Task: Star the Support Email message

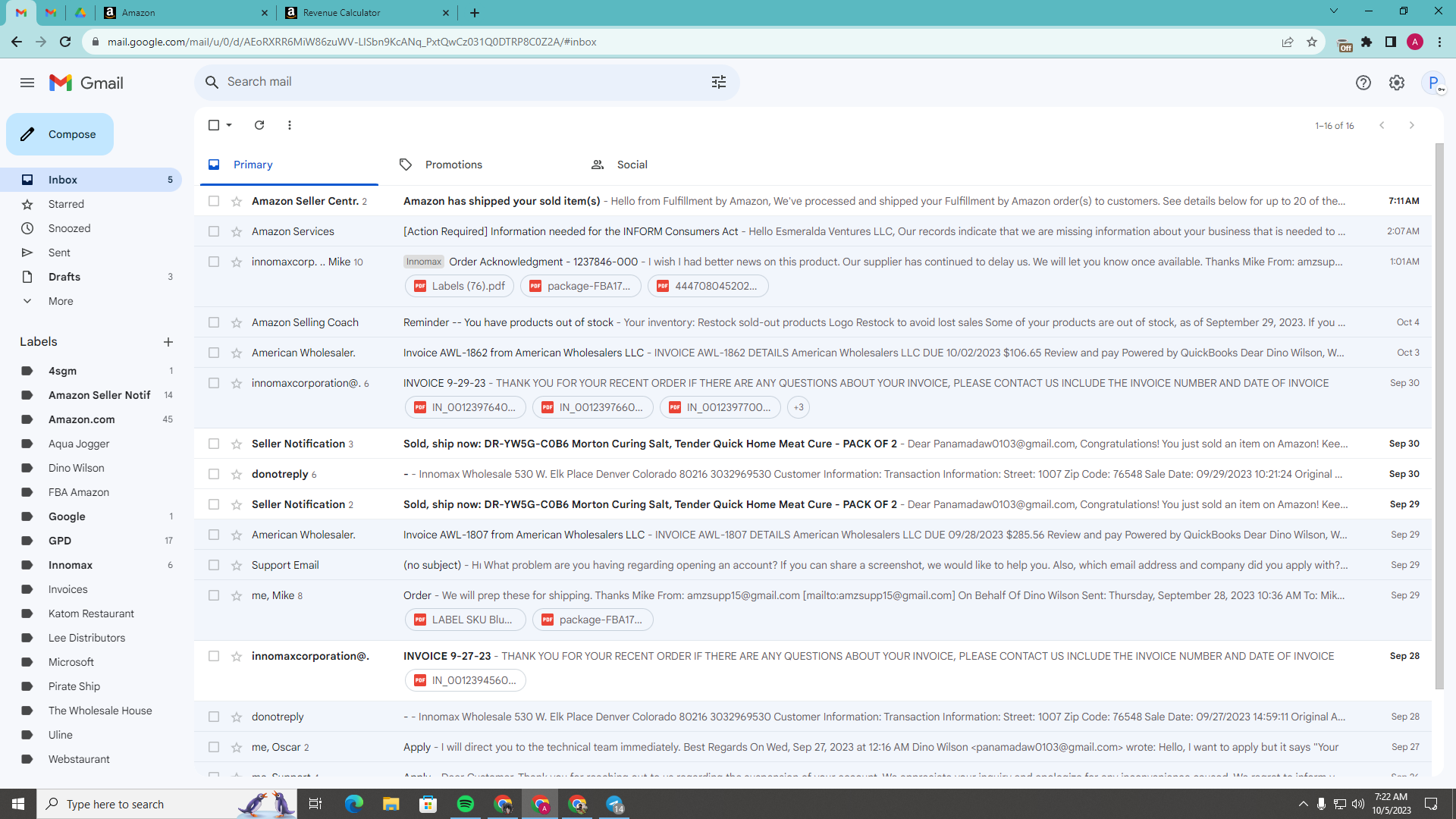Action: click(237, 565)
